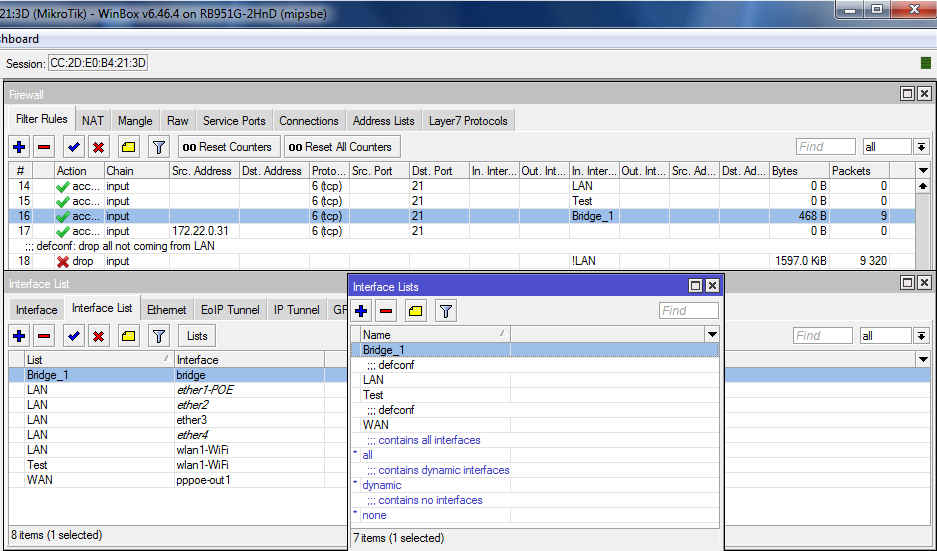Add a new list in the Interface Lists dialog
937x551 pixels.
(x=361, y=311)
